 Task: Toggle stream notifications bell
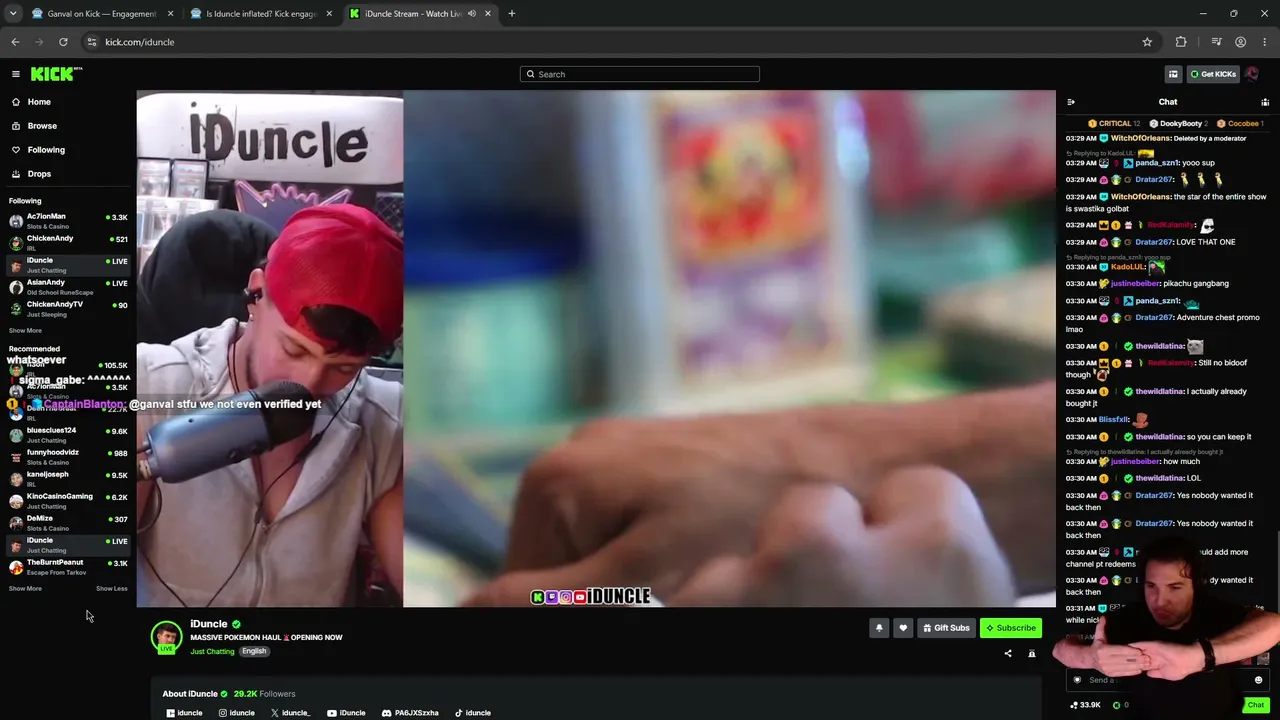click(x=879, y=628)
